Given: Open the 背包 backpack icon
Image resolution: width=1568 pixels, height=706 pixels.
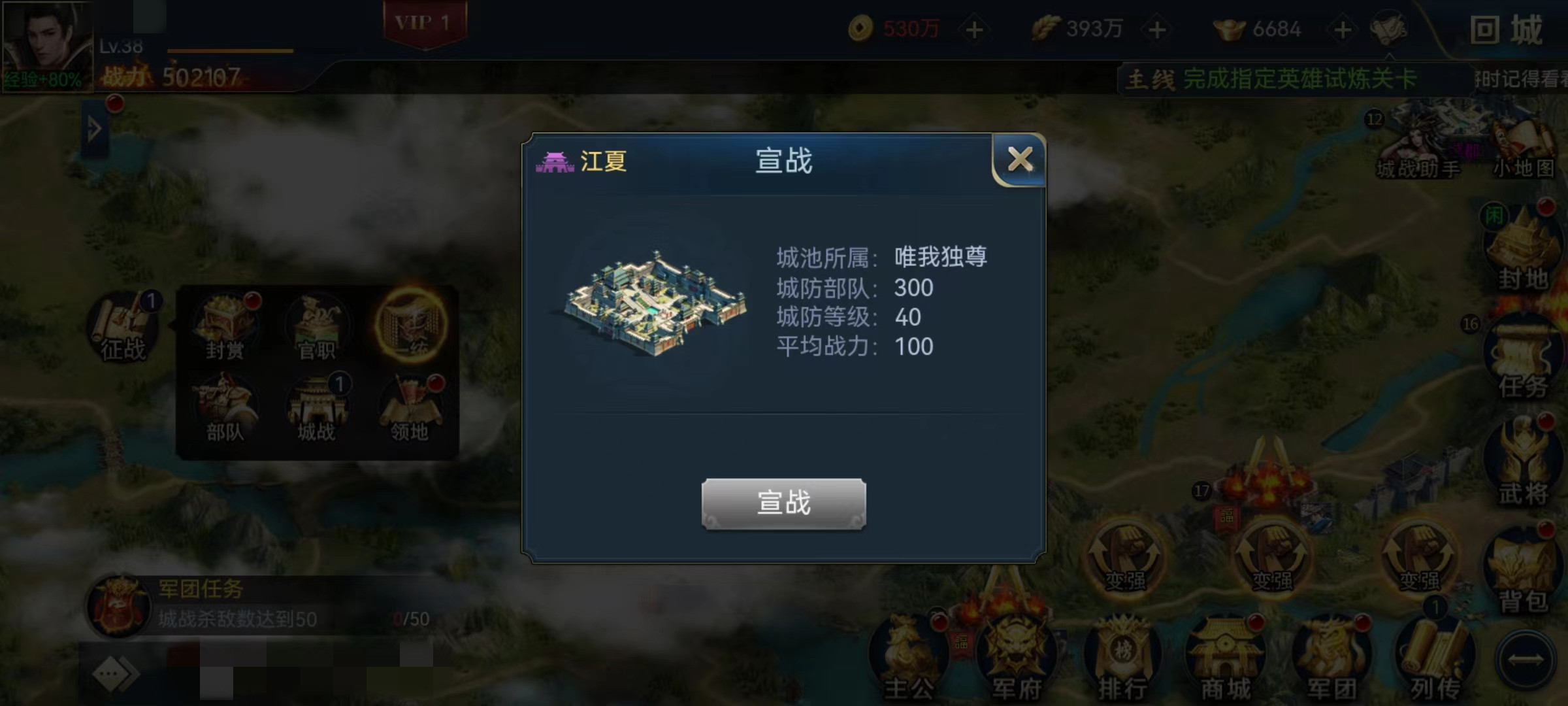Looking at the screenshot, I should click(1522, 569).
